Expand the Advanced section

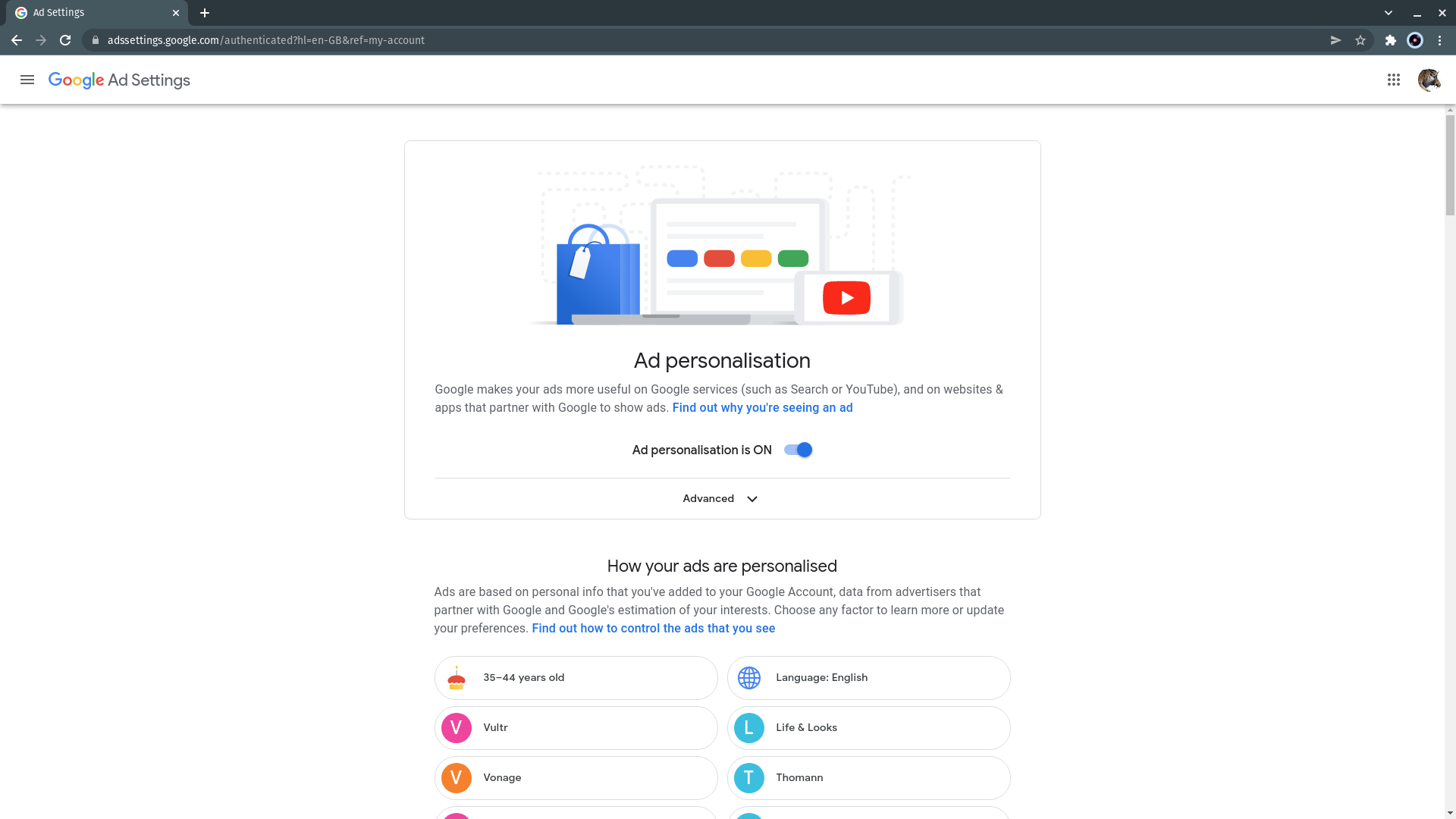tap(720, 498)
